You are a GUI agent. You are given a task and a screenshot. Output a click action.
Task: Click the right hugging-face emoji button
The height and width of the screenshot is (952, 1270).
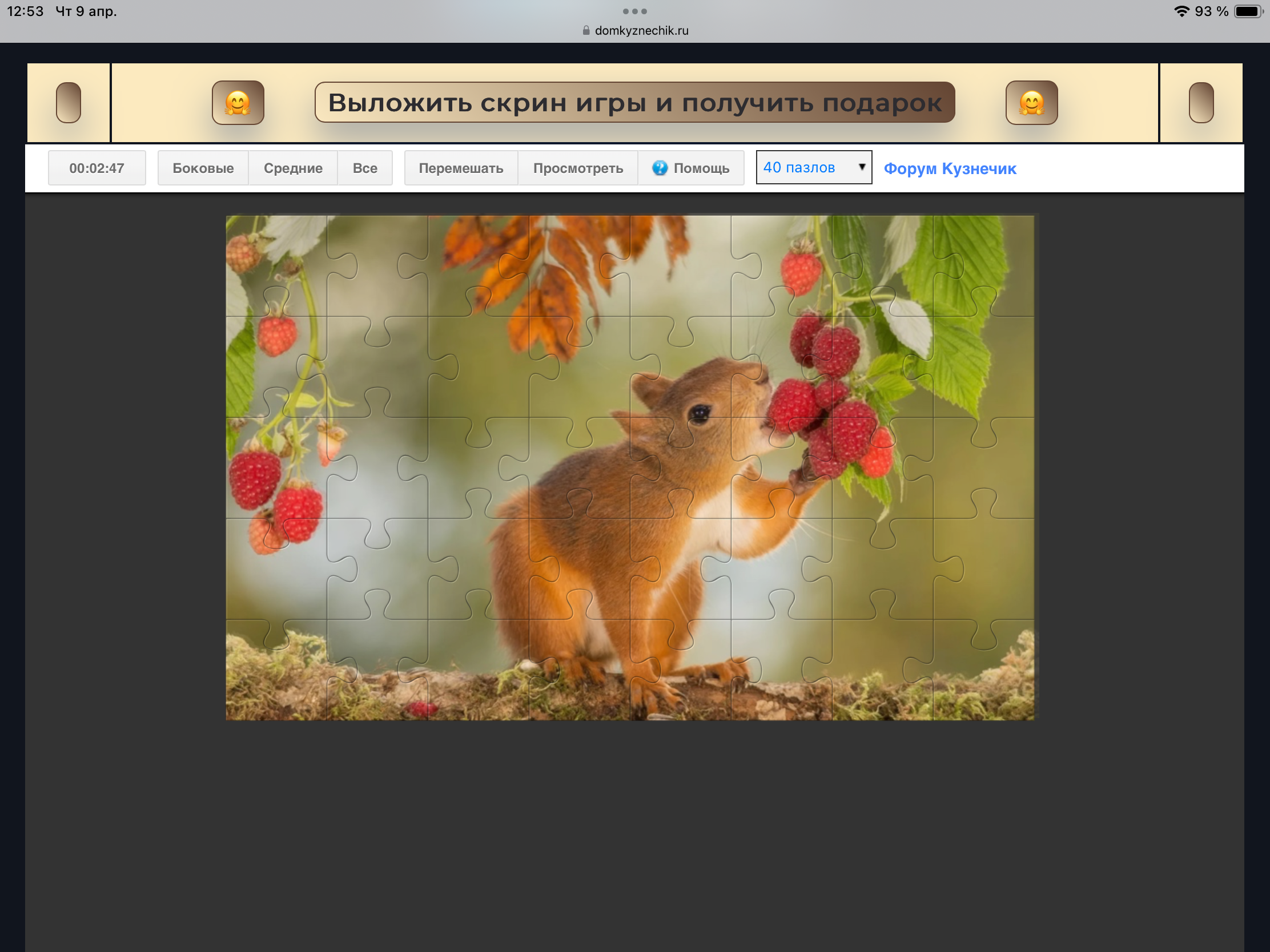click(x=1031, y=103)
